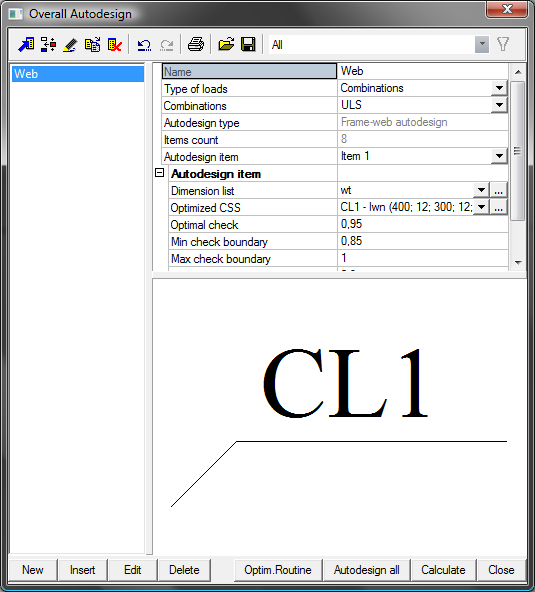Open the Type of loads dropdown arrow
535x592 pixels.
499,88
